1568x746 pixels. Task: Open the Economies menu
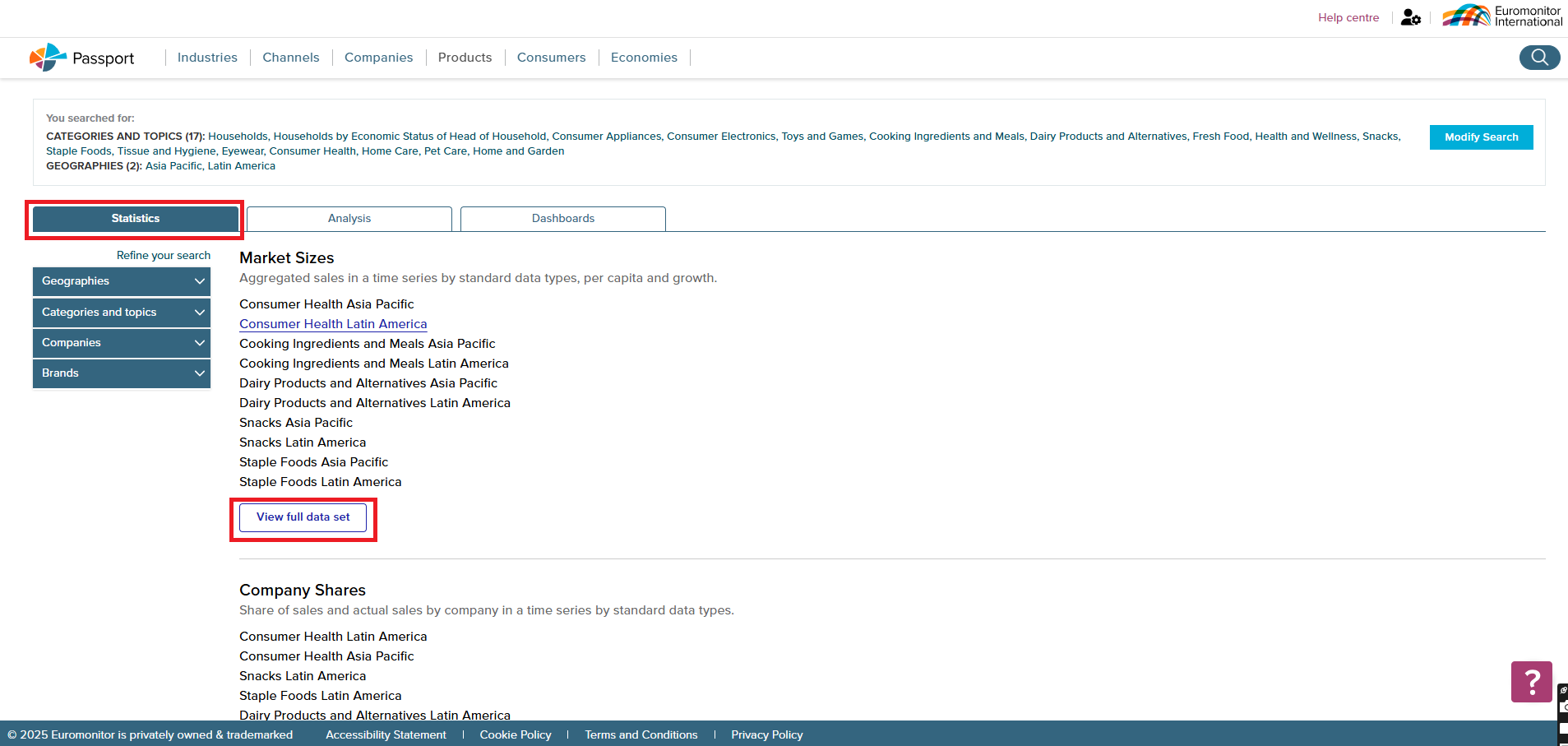pos(644,58)
